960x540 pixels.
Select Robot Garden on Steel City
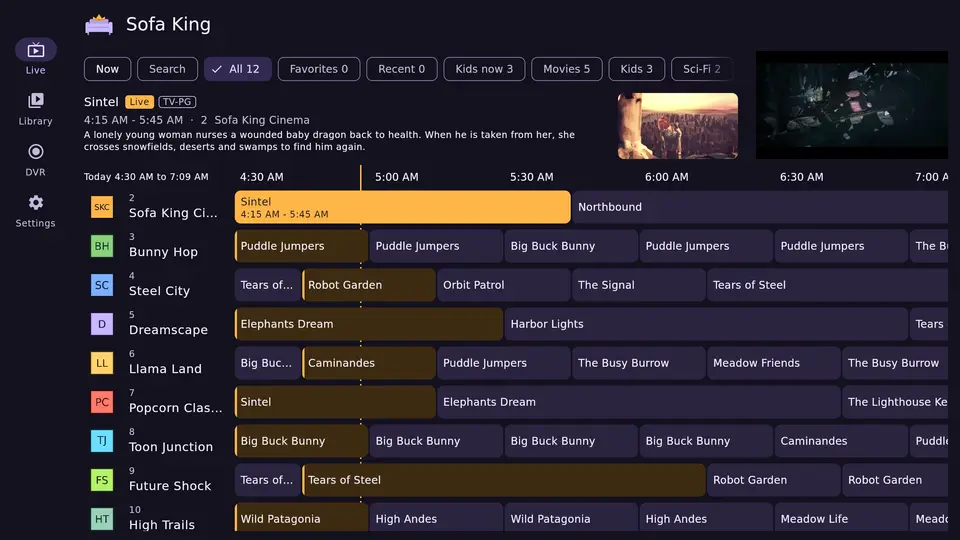click(369, 285)
